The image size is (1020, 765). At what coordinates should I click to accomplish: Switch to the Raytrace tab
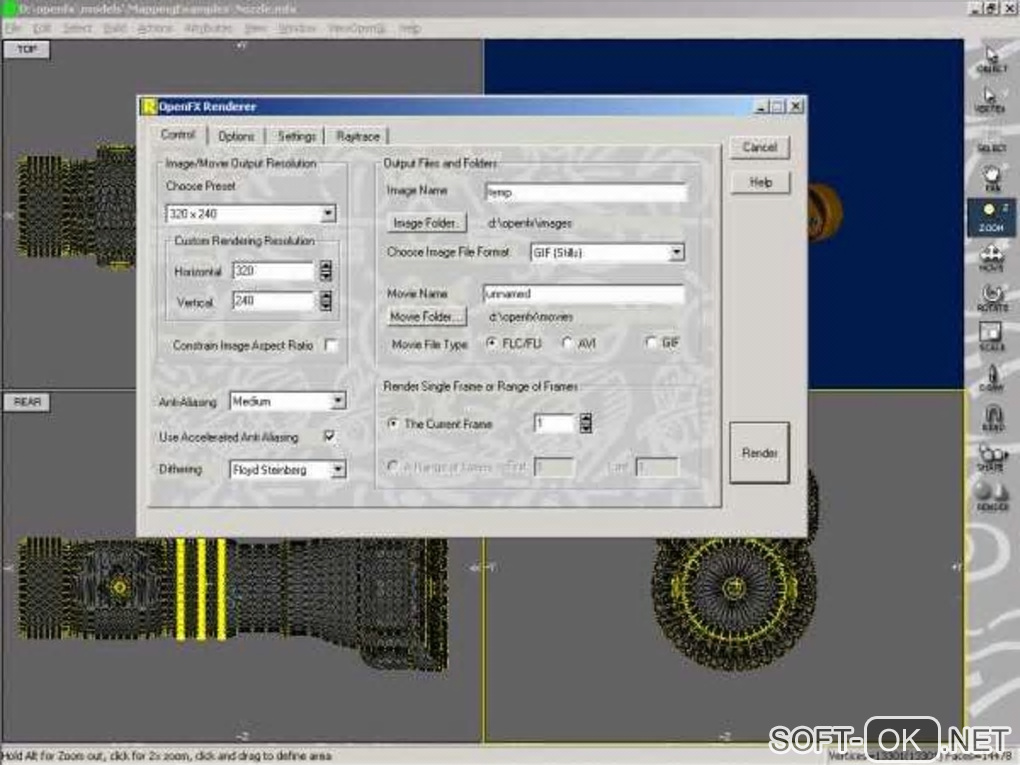[x=358, y=136]
